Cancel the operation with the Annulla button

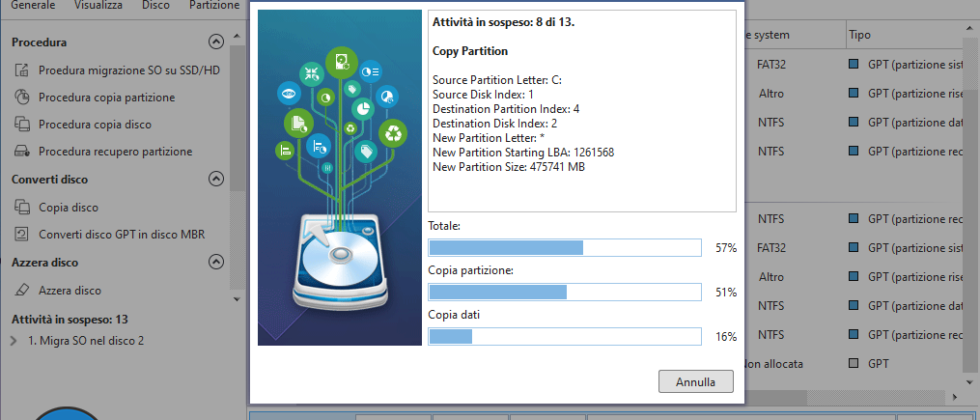click(x=696, y=381)
